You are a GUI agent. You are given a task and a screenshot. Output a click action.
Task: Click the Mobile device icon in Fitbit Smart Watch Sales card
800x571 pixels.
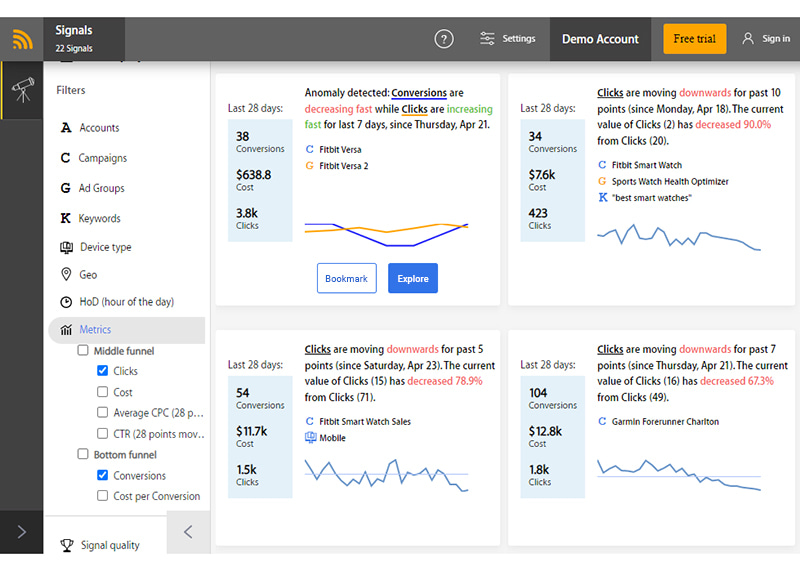(x=310, y=438)
